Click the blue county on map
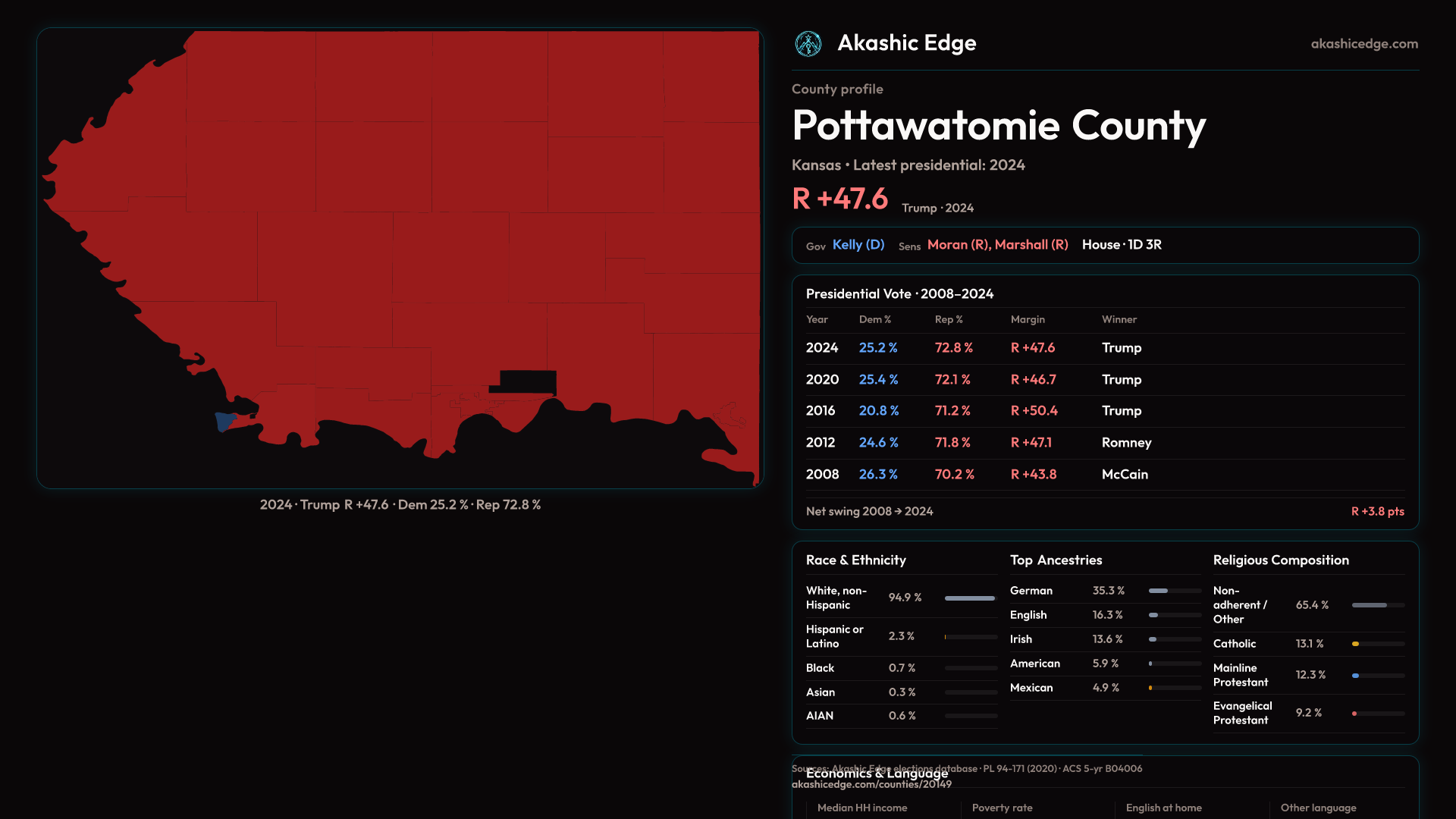Viewport: 1456px width, 819px height. click(224, 420)
